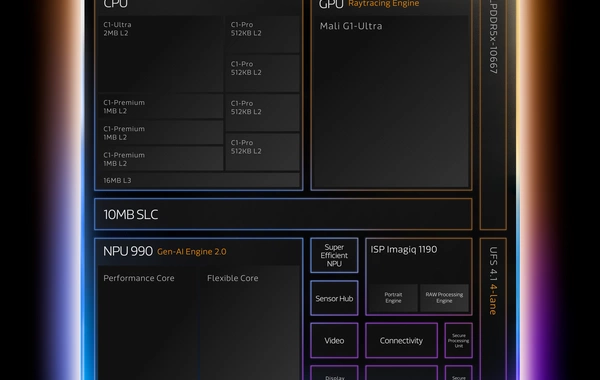Click the Raytracing Engine label
The image size is (600, 380).
tap(383, 4)
